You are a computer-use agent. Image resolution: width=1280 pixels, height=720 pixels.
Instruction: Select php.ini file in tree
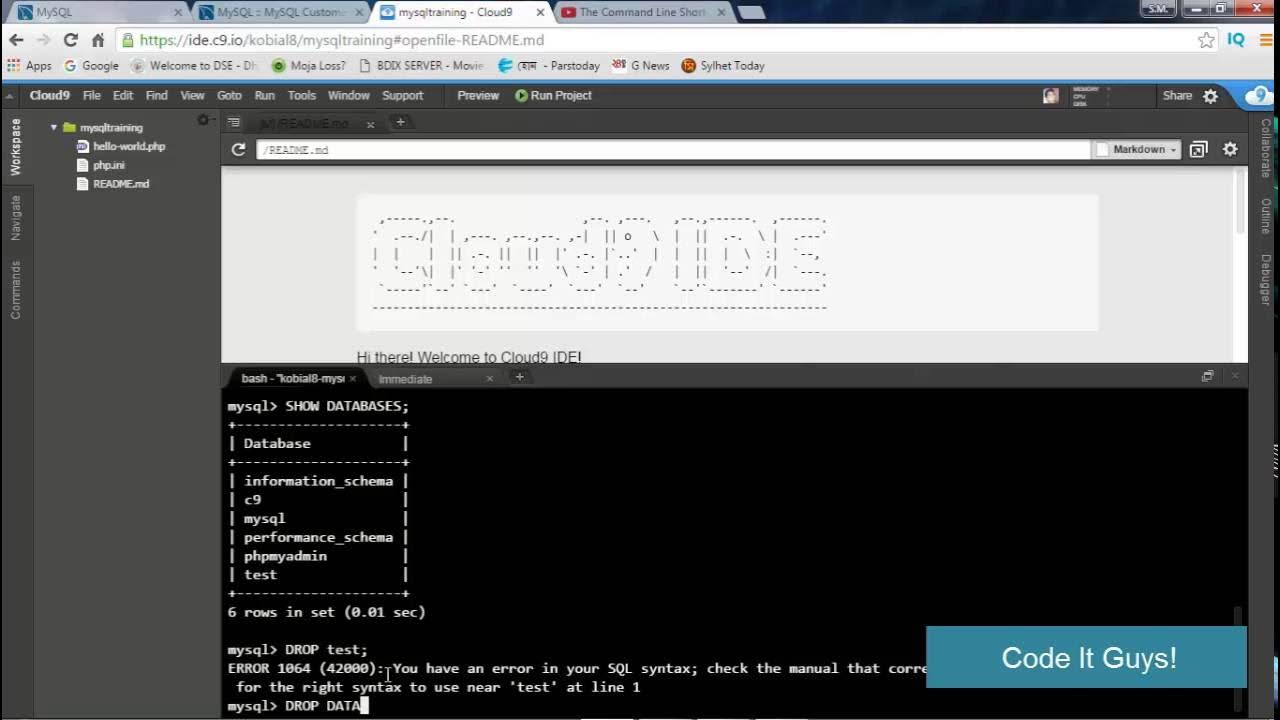click(109, 165)
